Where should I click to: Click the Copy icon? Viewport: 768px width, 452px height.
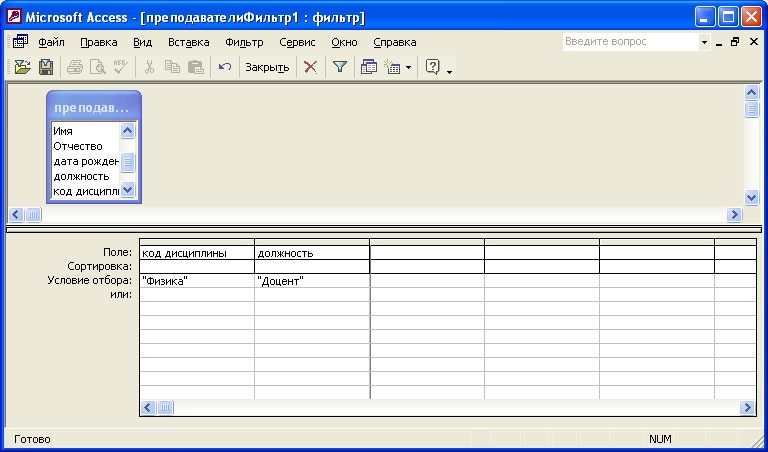pos(172,67)
